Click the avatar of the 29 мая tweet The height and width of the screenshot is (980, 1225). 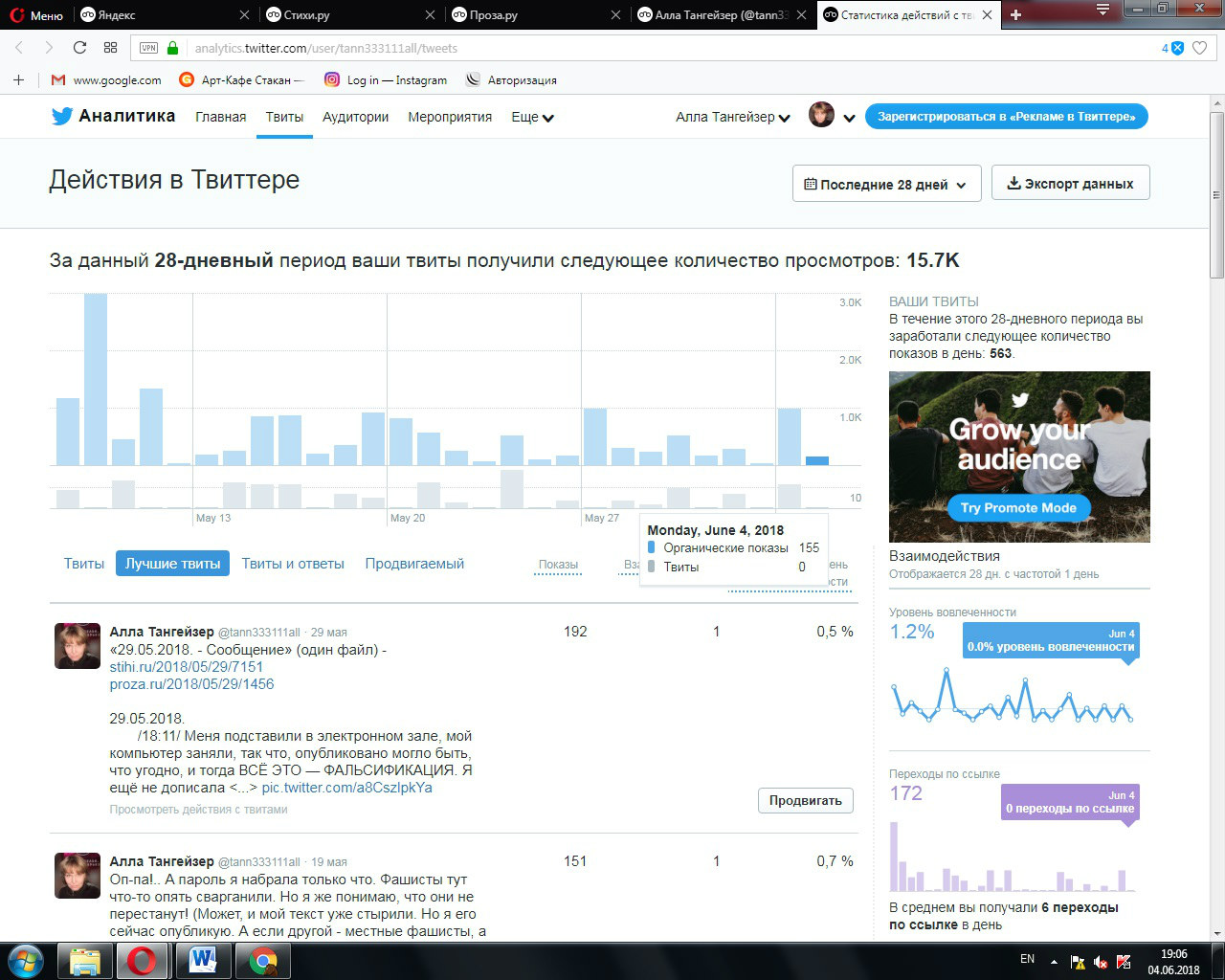(78, 646)
